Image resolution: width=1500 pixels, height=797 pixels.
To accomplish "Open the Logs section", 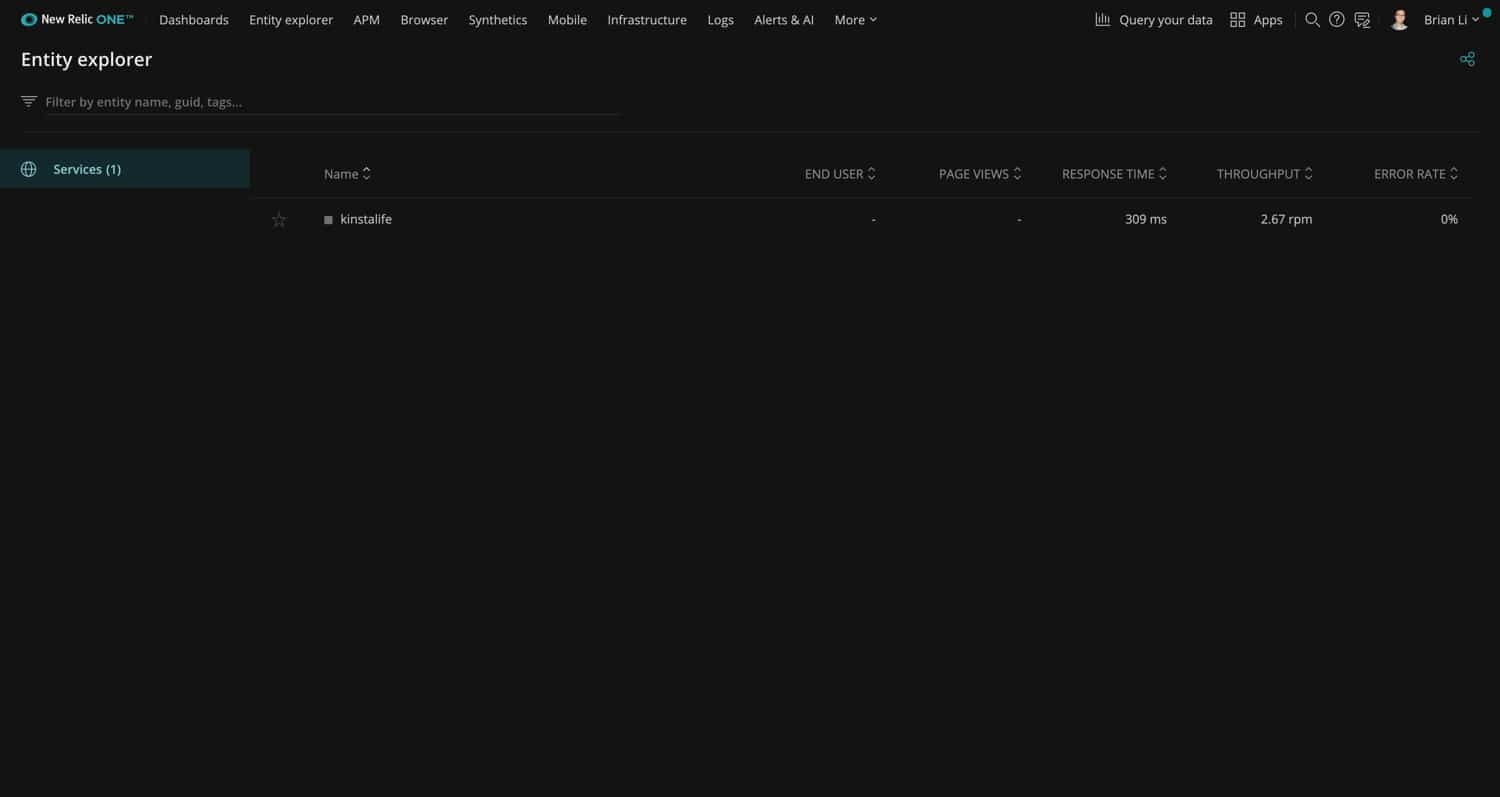I will point(721,20).
